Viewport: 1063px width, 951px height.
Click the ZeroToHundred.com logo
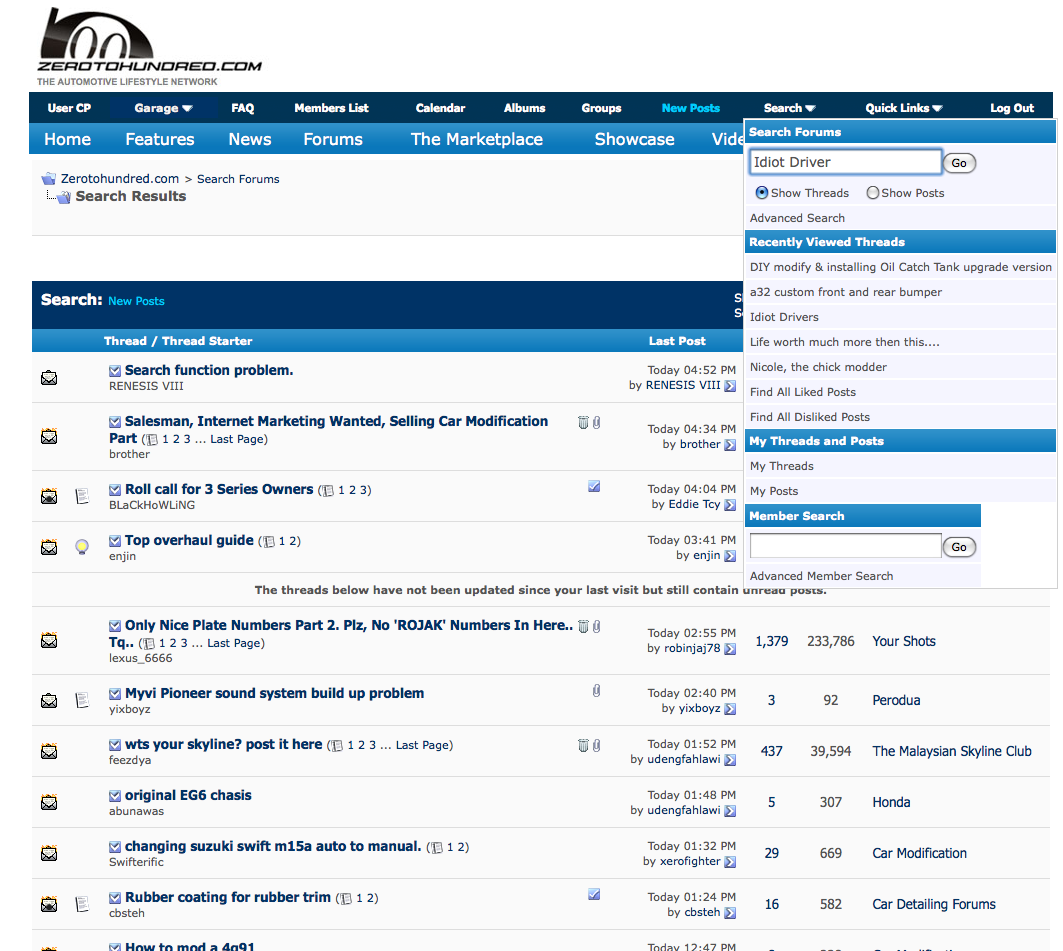[149, 45]
